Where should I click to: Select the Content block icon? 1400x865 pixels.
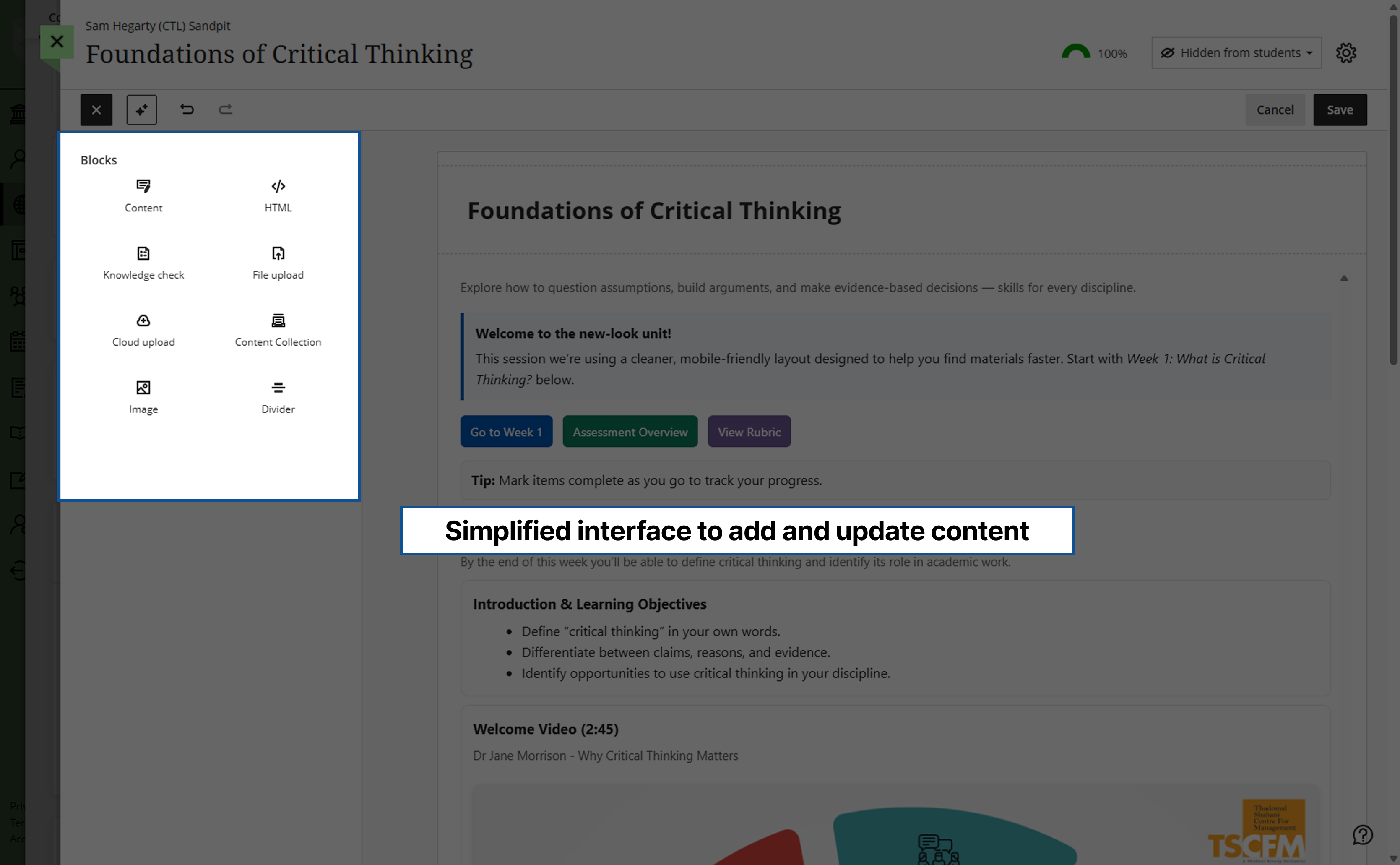[x=143, y=195]
